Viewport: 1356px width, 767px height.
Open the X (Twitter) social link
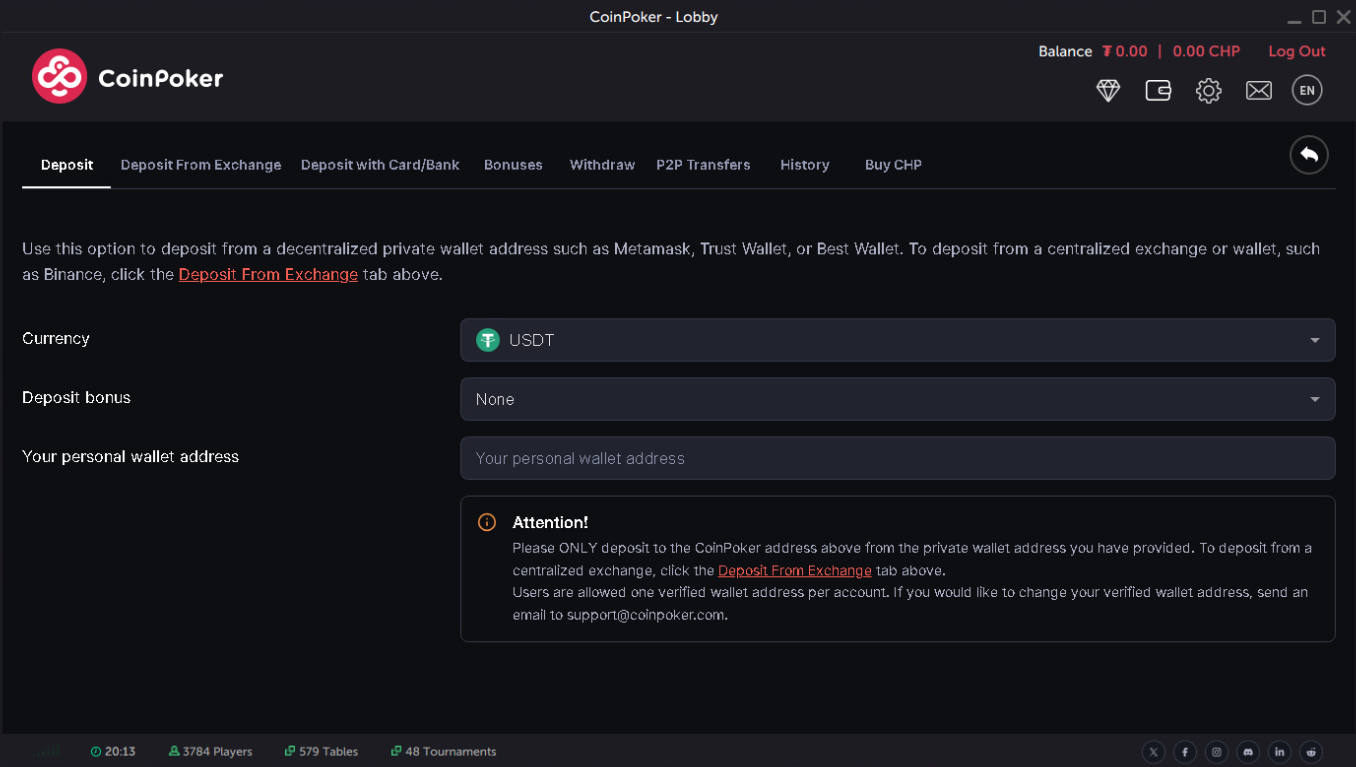[x=1153, y=752]
